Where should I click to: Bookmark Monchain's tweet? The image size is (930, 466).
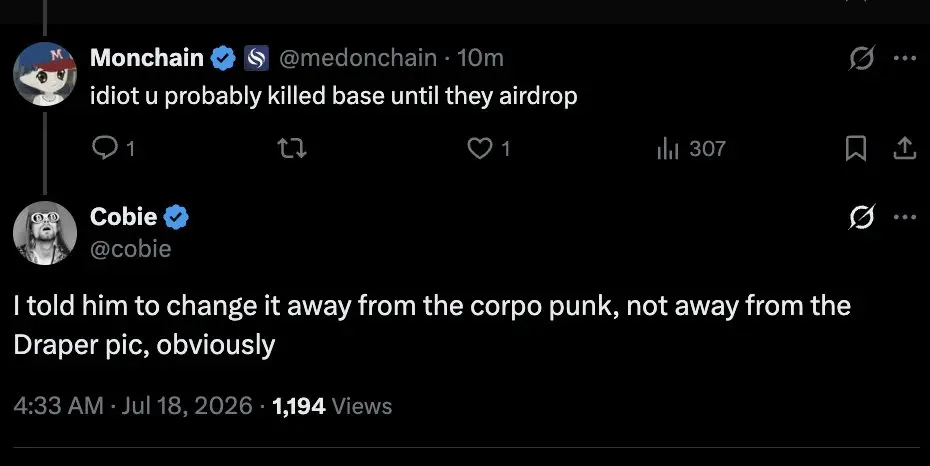pyautogui.click(x=856, y=148)
